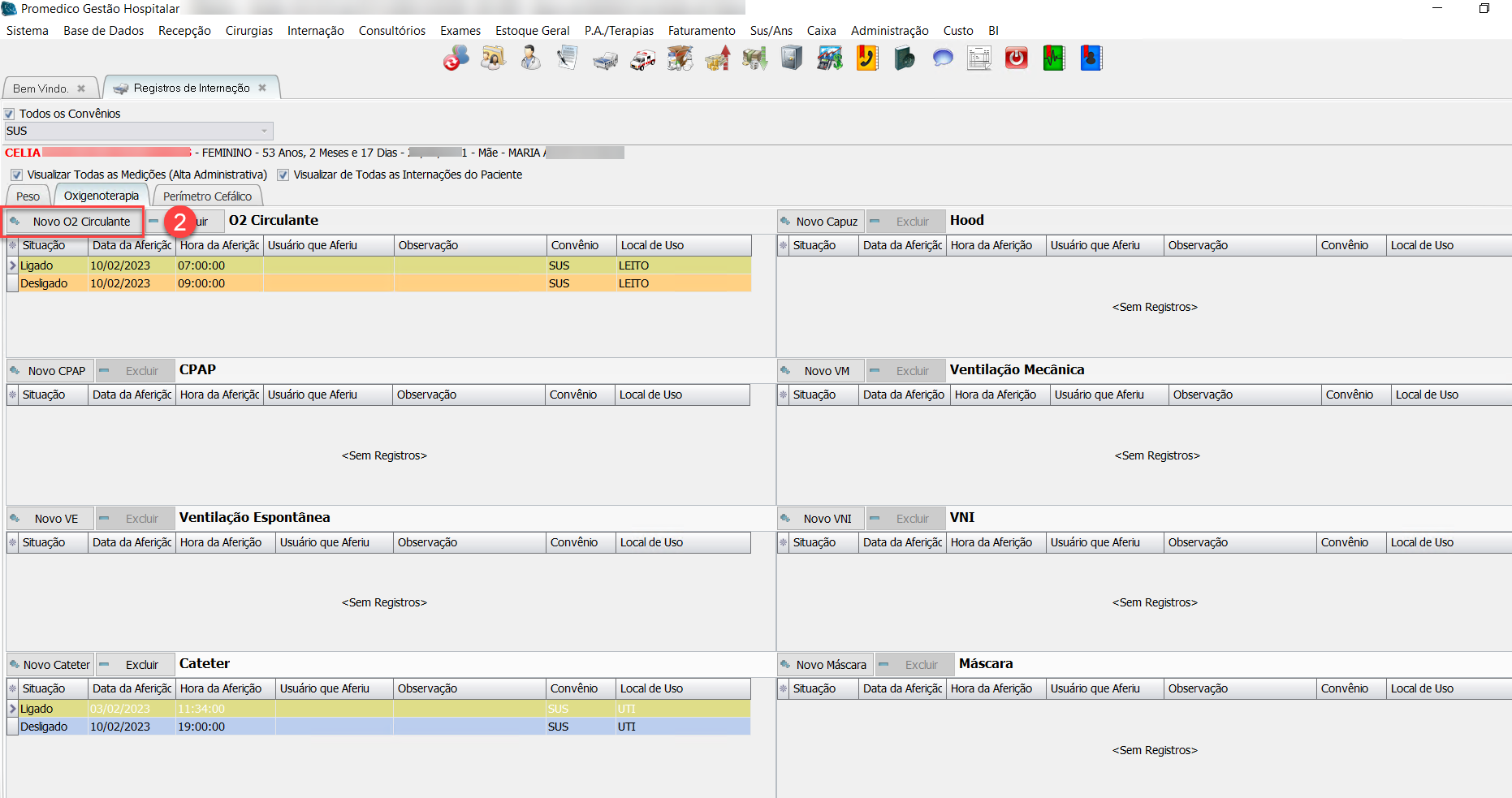Toggle Visualizar de Todas as Internações checkbox
1512x798 pixels.
(x=283, y=175)
